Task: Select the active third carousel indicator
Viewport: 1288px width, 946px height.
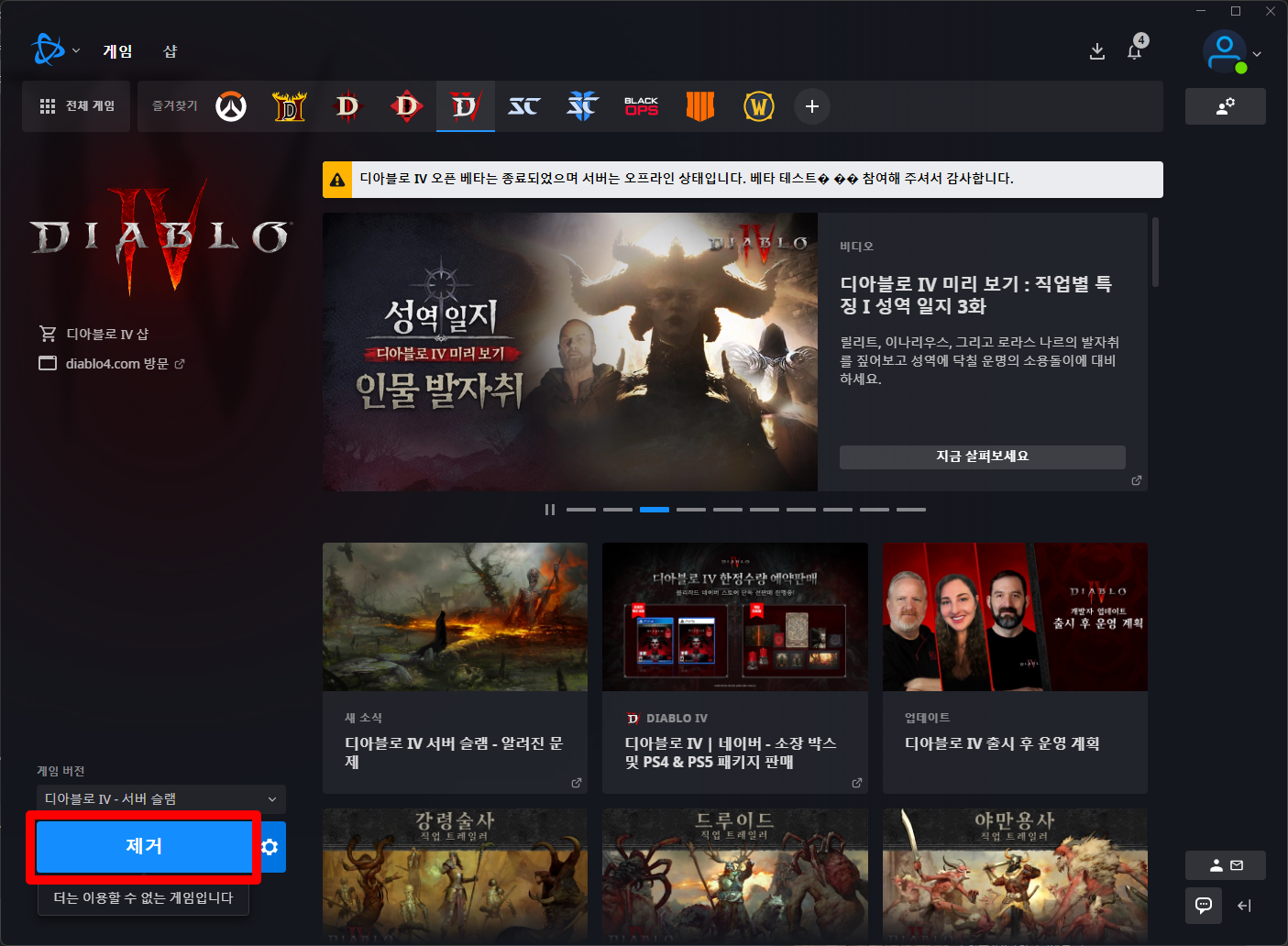Action: pos(655,510)
